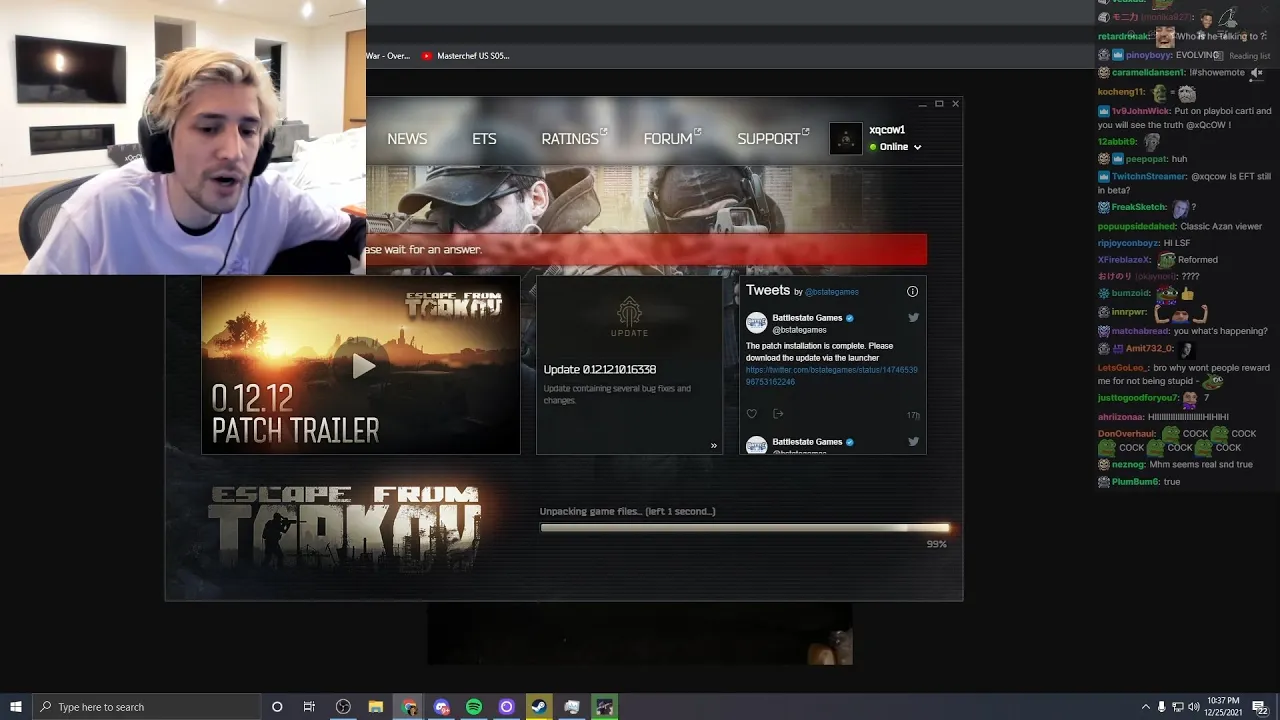
Task: Click username DonOverhaul in chat
Action: 1127,434
